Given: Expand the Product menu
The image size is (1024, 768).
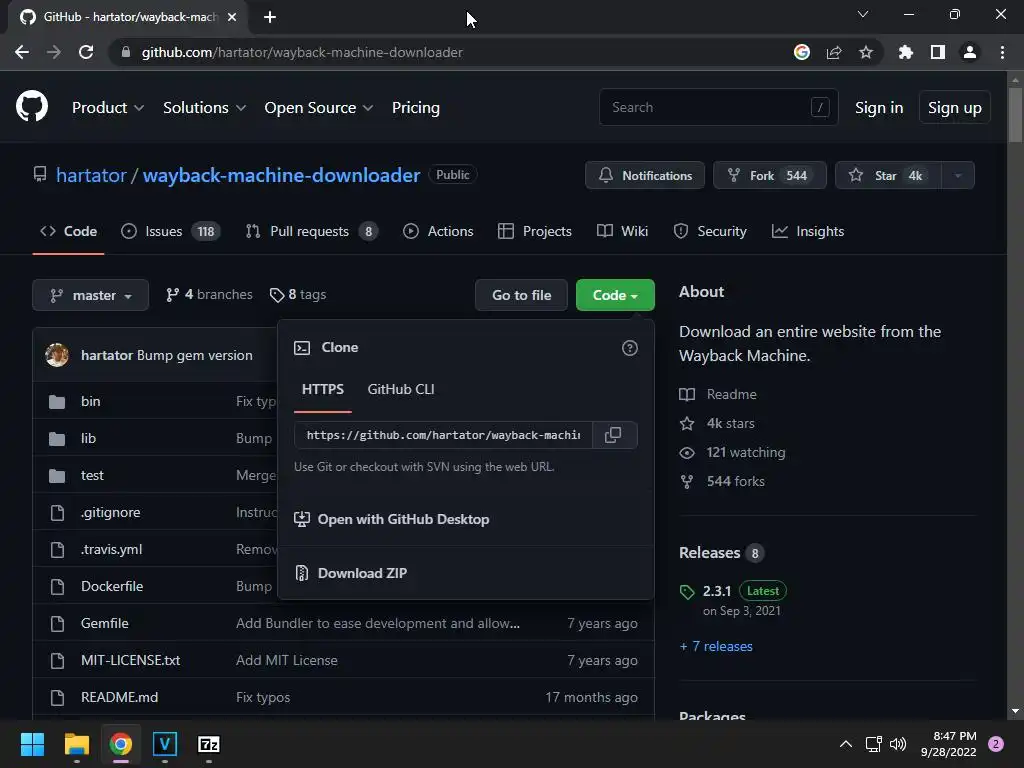Looking at the screenshot, I should click(x=108, y=108).
